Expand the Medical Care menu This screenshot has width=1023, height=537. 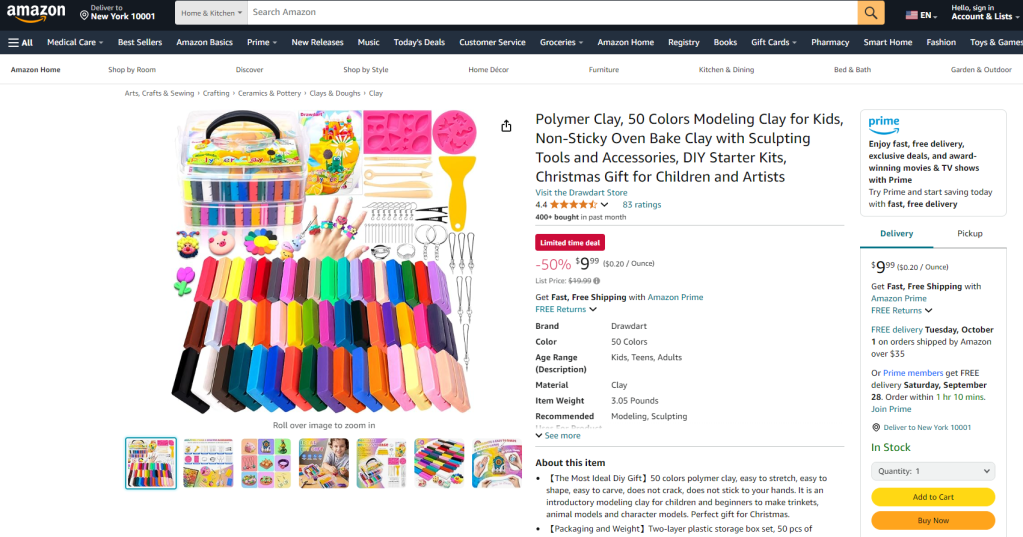coord(75,43)
